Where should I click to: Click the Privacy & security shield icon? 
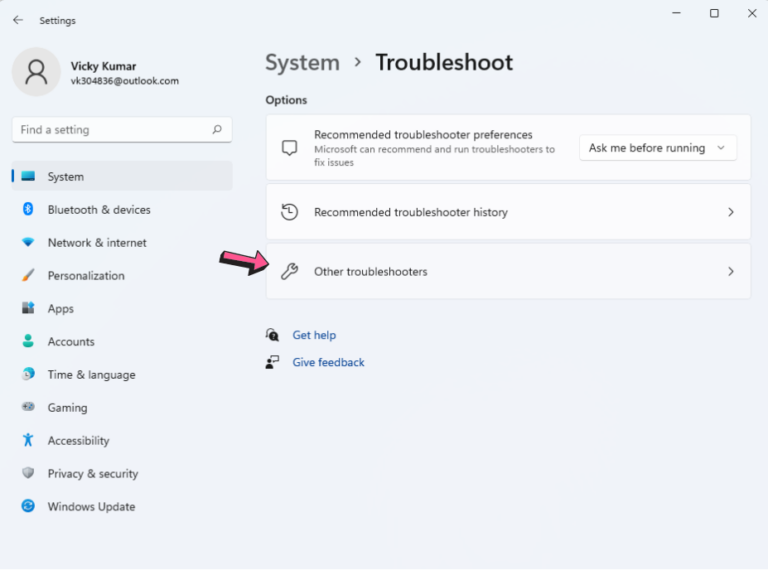pyautogui.click(x=28, y=473)
